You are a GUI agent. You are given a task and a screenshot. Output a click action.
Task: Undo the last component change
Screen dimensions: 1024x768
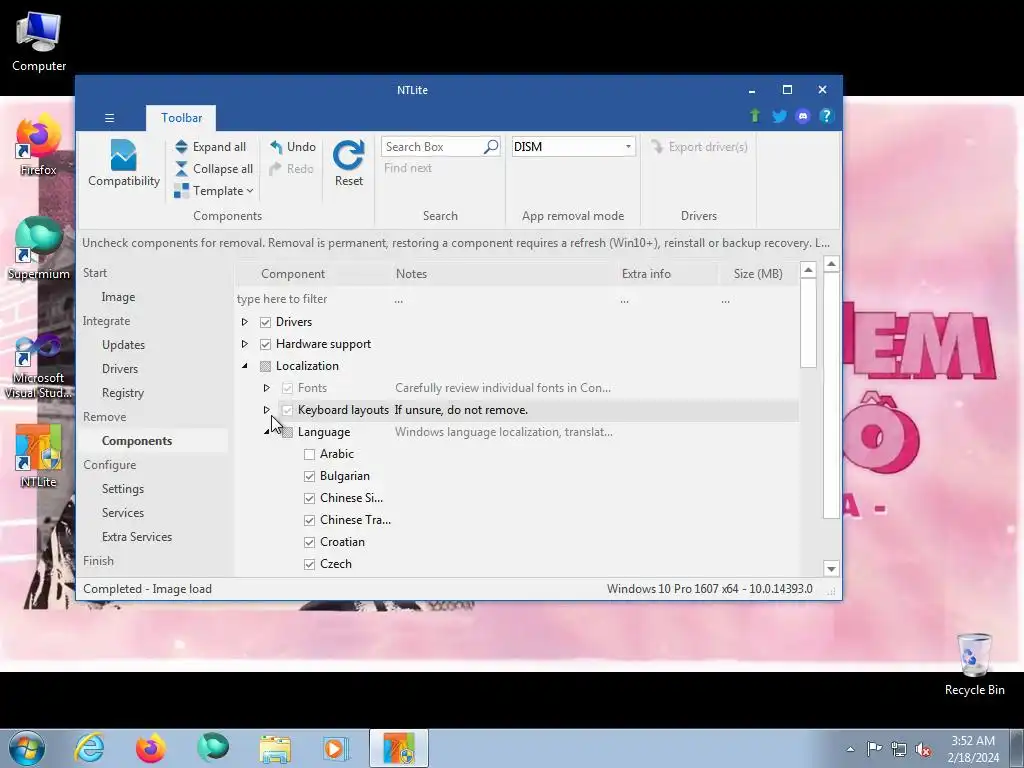(x=293, y=147)
